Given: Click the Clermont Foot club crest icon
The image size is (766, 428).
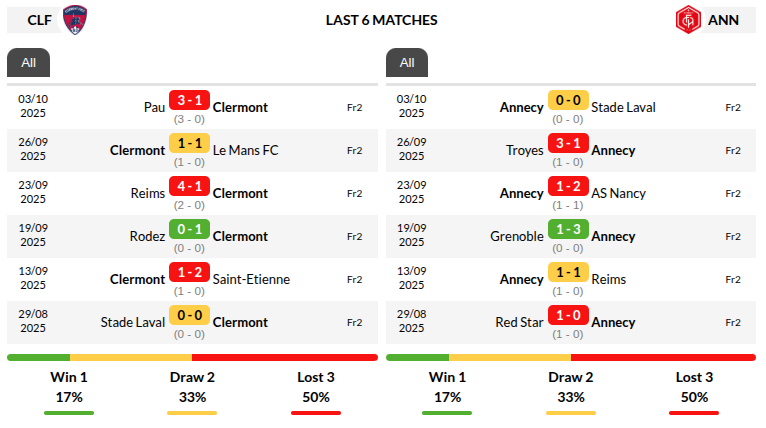Looking at the screenshot, I should [74, 20].
